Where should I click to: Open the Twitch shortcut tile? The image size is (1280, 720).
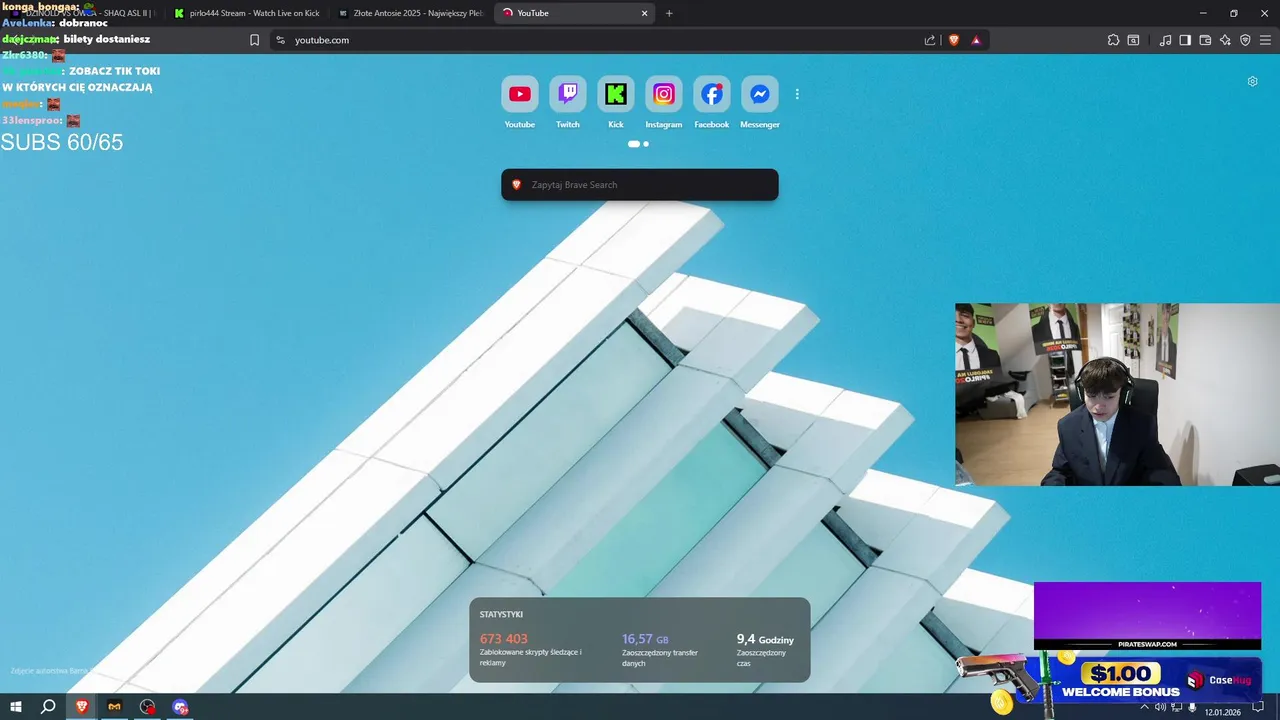pos(568,102)
